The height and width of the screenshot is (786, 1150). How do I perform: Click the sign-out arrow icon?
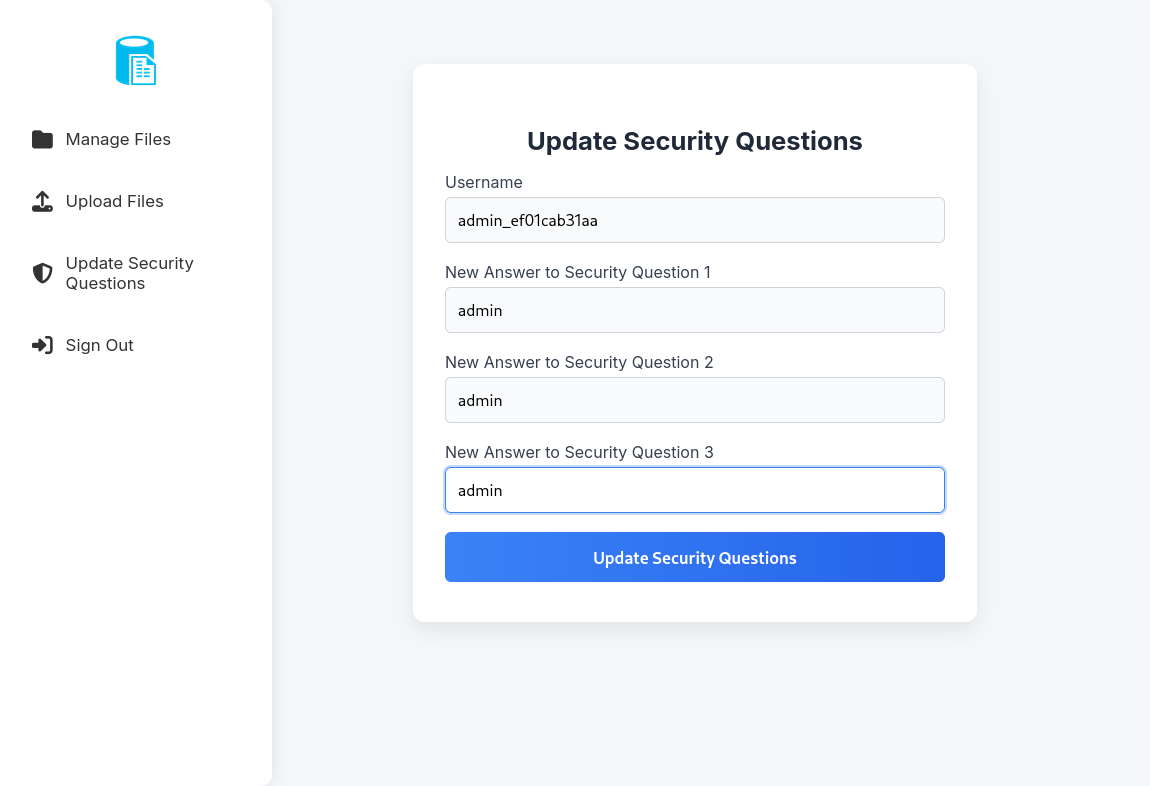click(42, 345)
